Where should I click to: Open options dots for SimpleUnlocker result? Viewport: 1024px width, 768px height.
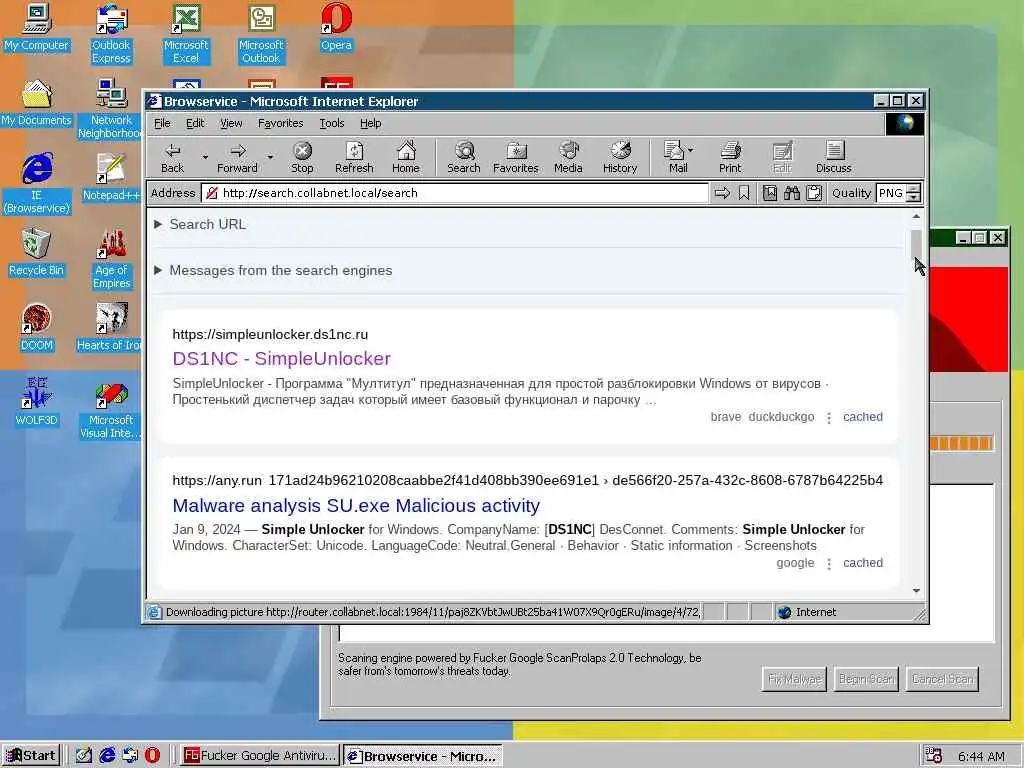click(829, 418)
